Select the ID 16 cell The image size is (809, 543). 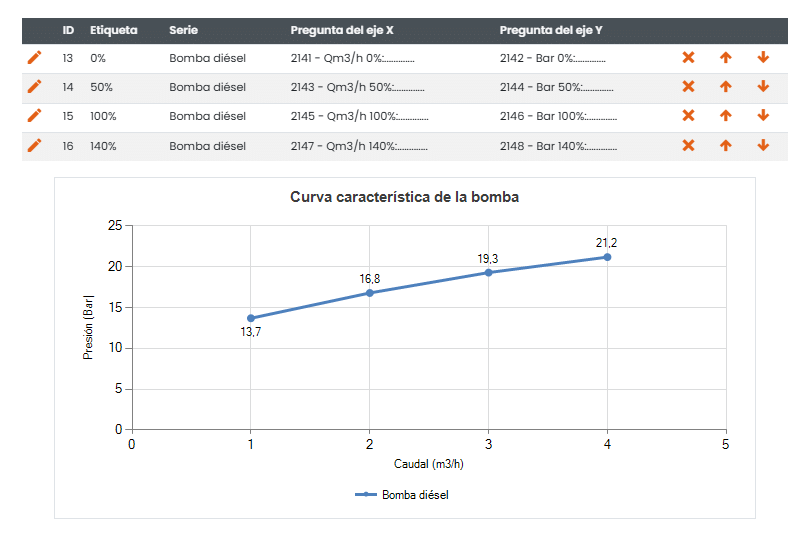[68, 146]
